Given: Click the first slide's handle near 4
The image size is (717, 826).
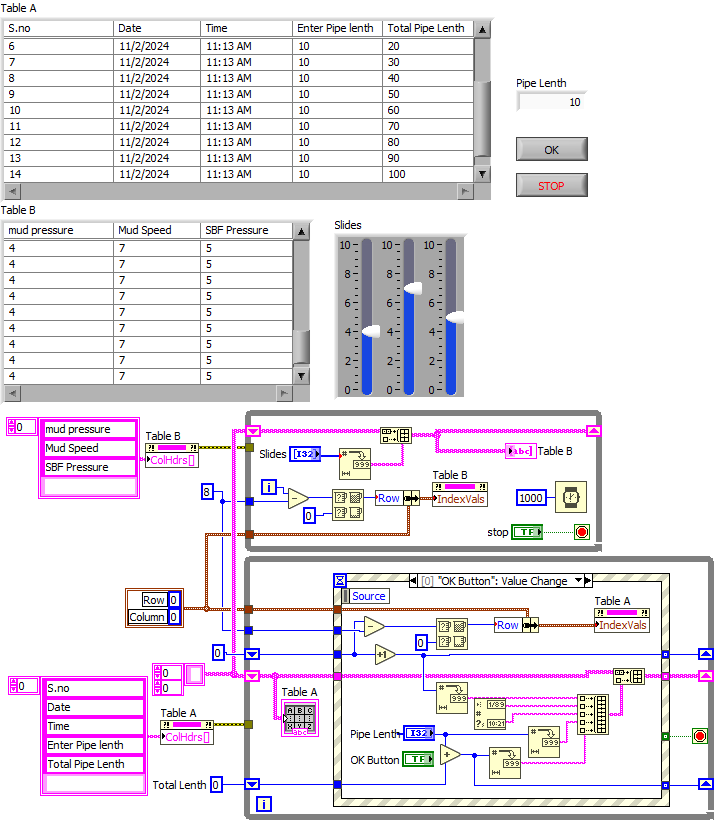Looking at the screenshot, I should pos(370,331).
